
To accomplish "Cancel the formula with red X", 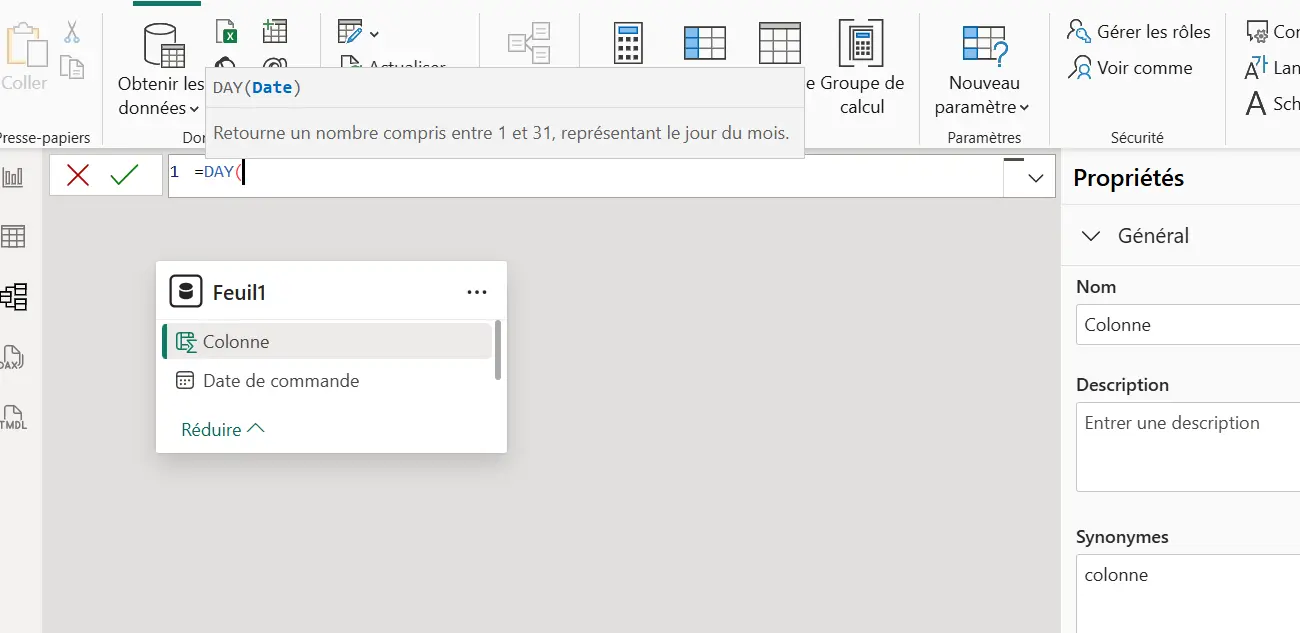I will [78, 176].
